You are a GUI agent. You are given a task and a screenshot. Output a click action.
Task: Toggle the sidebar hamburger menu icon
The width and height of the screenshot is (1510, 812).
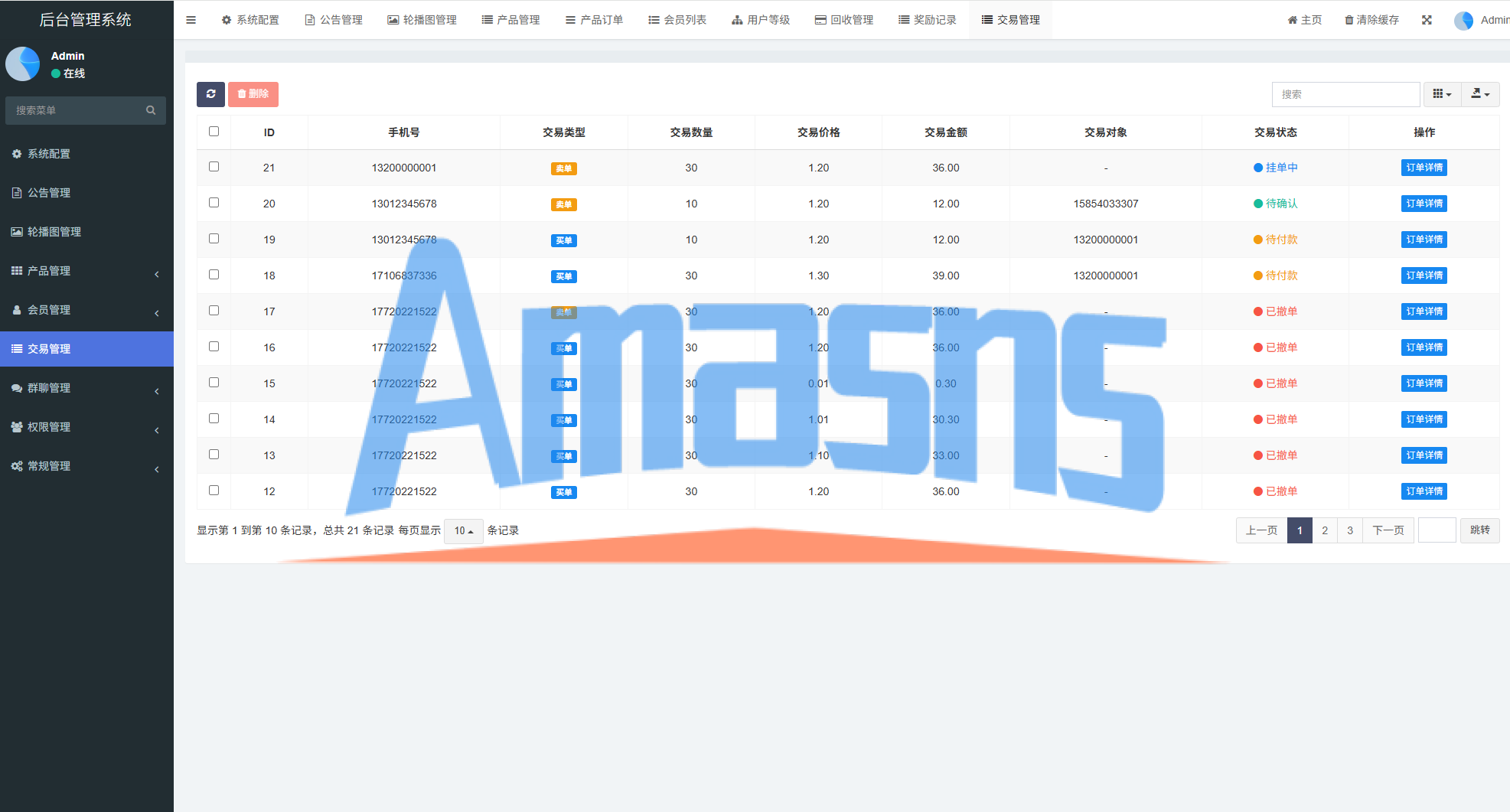pyautogui.click(x=191, y=20)
